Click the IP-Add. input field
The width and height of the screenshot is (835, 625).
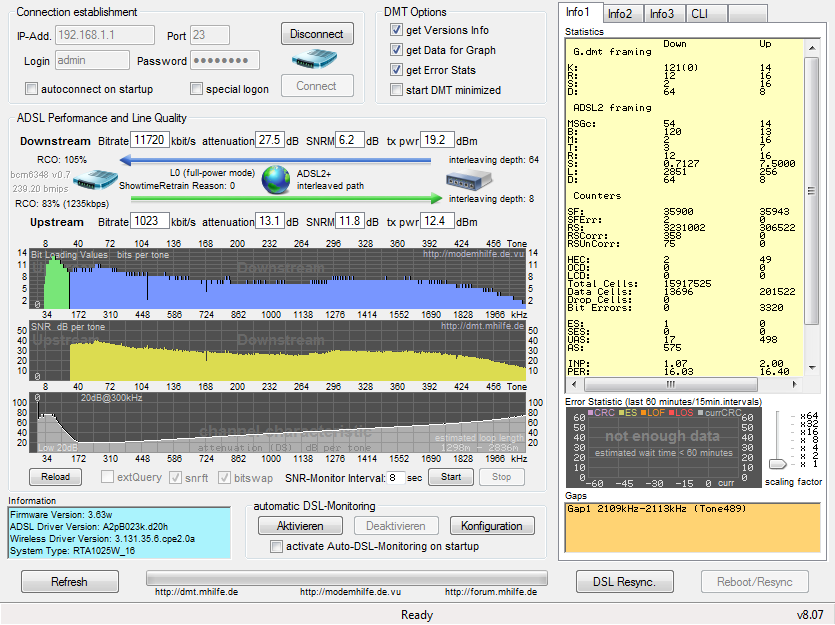click(105, 35)
